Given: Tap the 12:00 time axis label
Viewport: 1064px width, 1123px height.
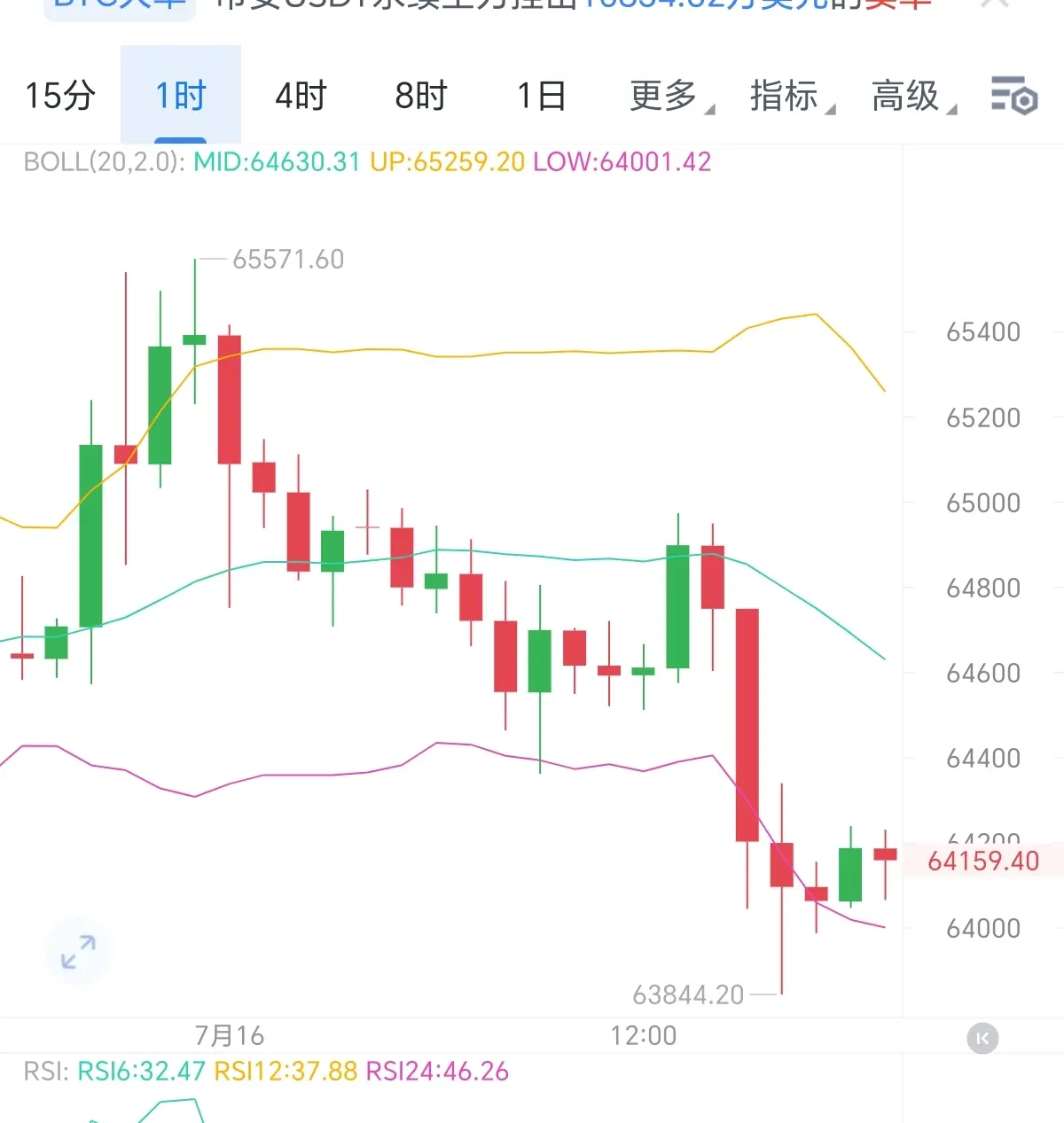Looking at the screenshot, I should pos(644,1035).
